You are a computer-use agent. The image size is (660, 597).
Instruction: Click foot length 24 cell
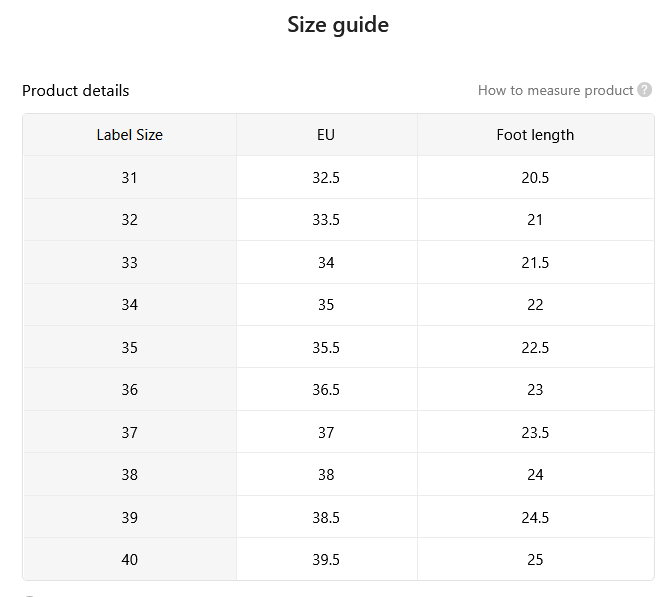535,474
